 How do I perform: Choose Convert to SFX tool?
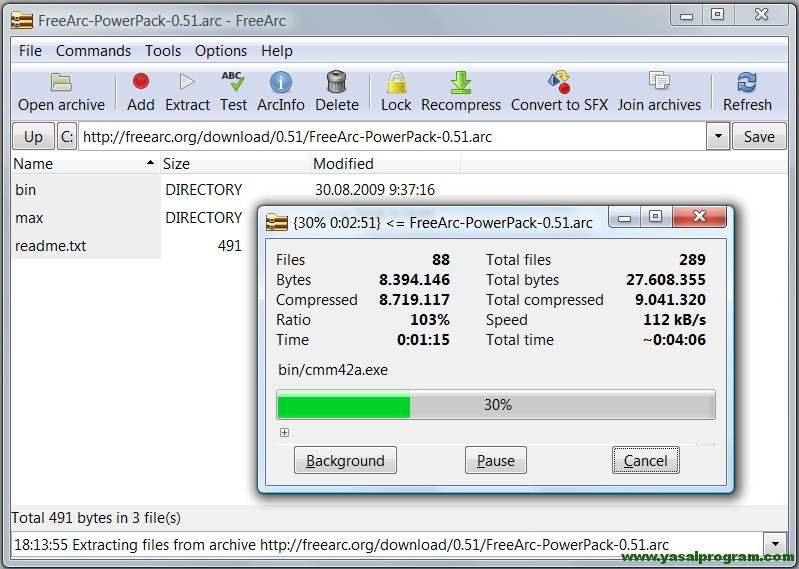coord(559,83)
